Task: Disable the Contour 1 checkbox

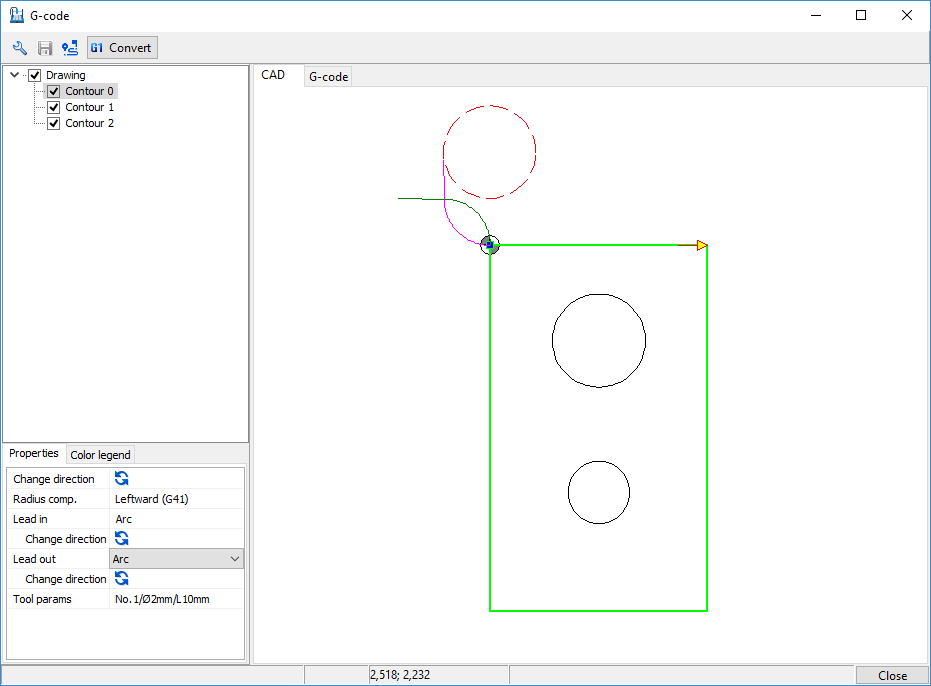Action: (x=54, y=107)
